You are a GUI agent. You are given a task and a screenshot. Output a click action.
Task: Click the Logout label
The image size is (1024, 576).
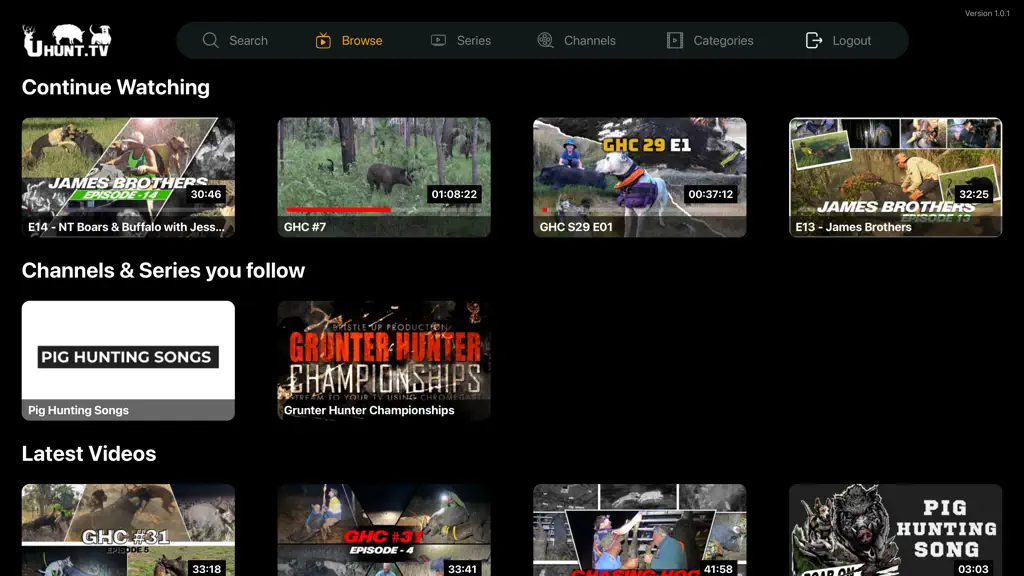(x=852, y=40)
